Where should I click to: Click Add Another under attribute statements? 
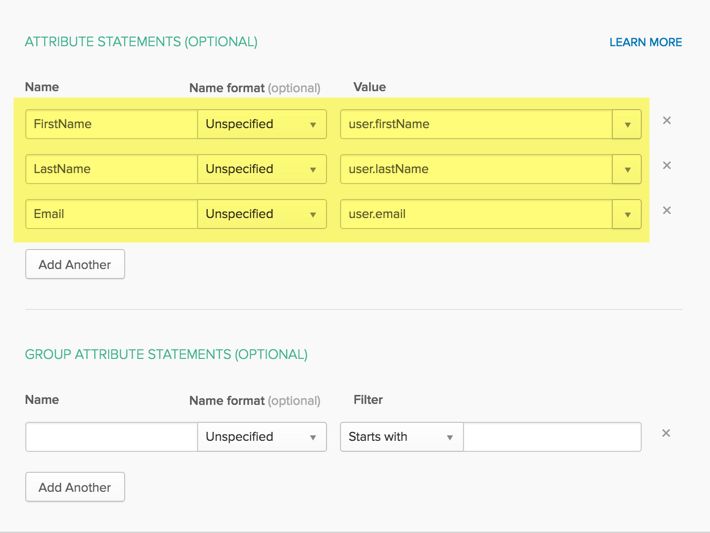(75, 264)
